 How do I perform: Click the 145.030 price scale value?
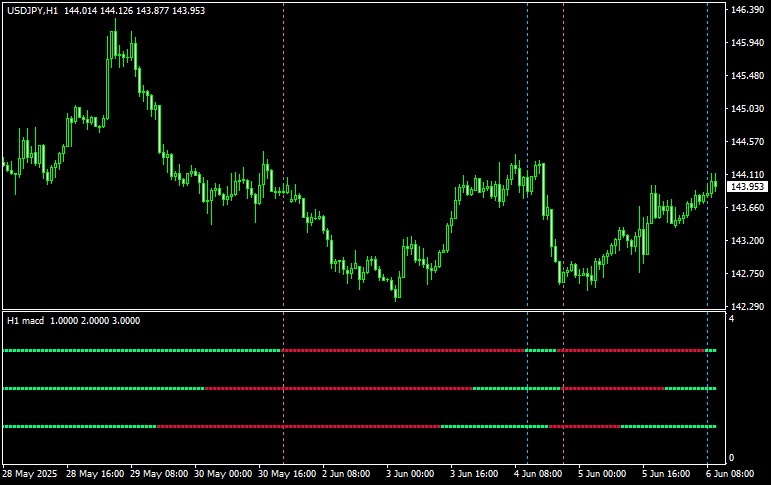click(747, 108)
